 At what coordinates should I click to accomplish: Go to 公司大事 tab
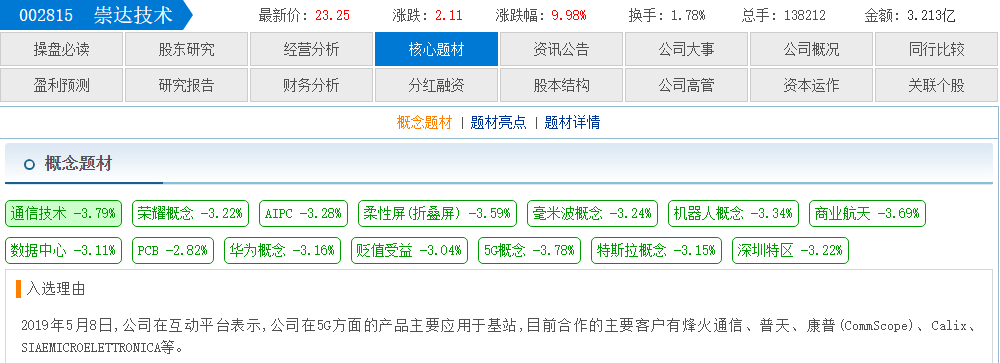pos(686,50)
